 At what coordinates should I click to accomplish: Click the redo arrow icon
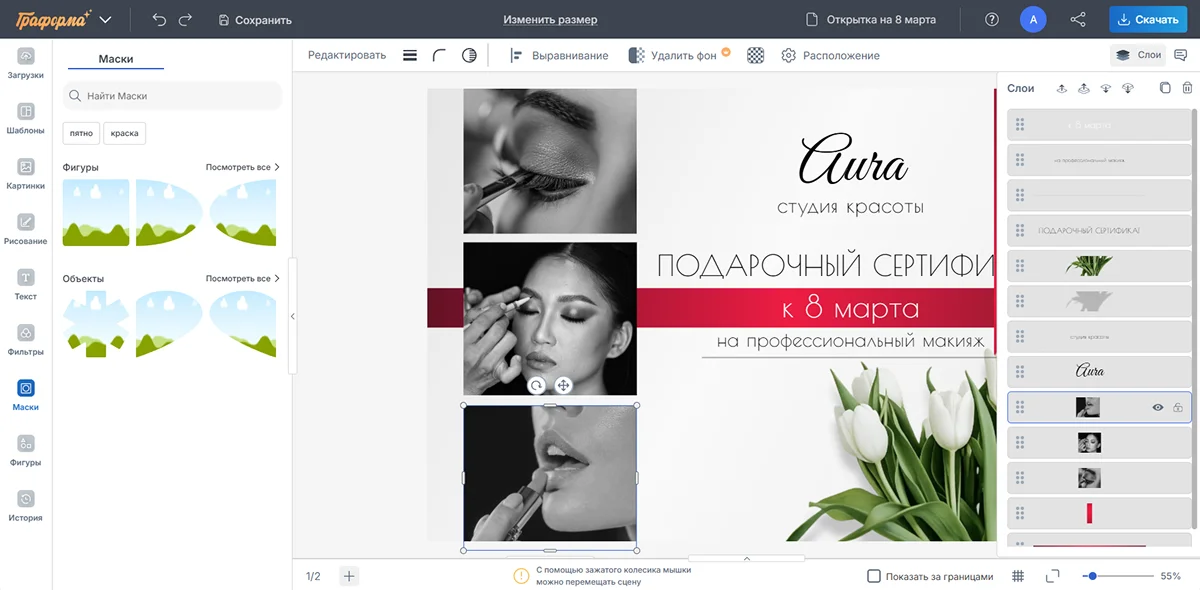click(x=185, y=20)
